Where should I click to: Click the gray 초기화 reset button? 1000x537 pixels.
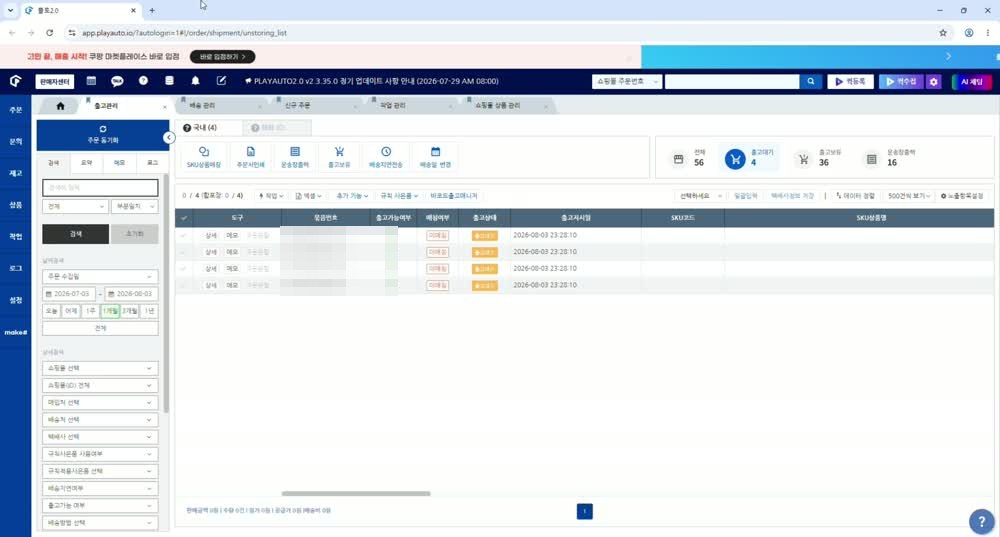point(135,234)
